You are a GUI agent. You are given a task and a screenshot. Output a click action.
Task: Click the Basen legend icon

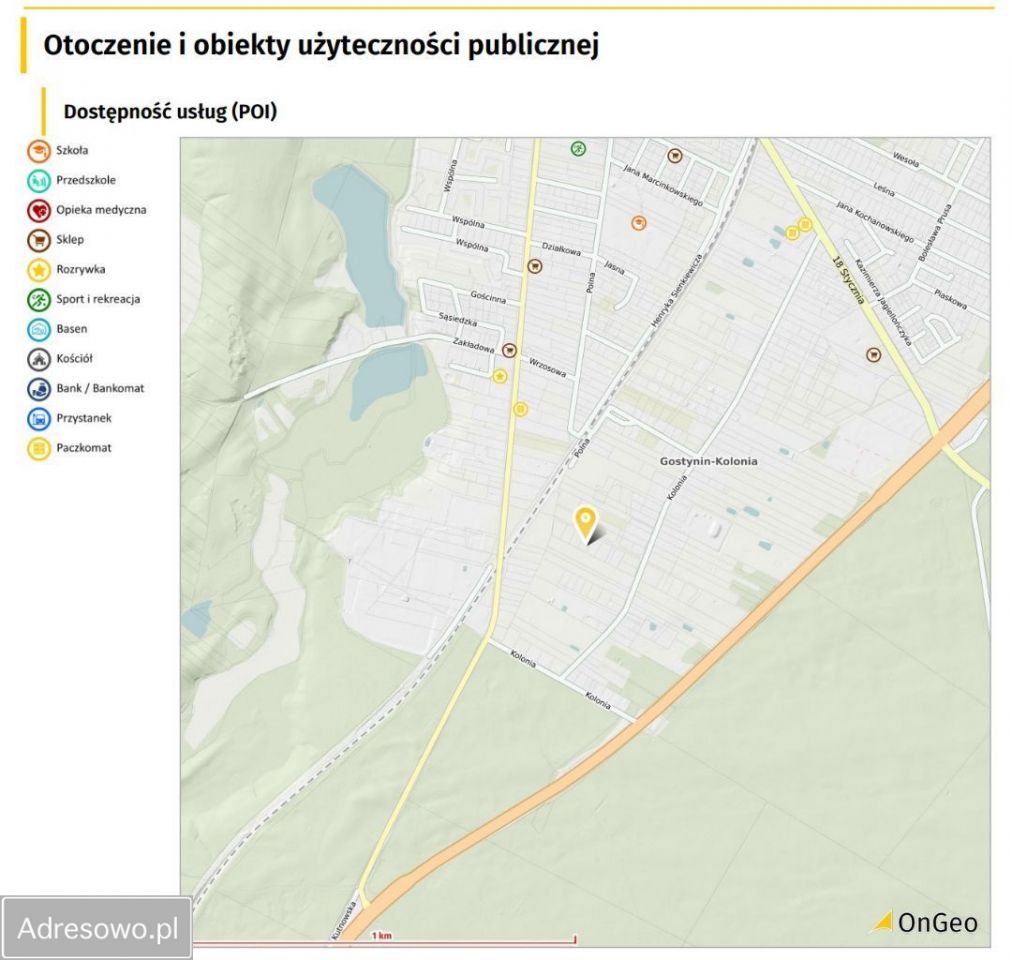coord(38,328)
